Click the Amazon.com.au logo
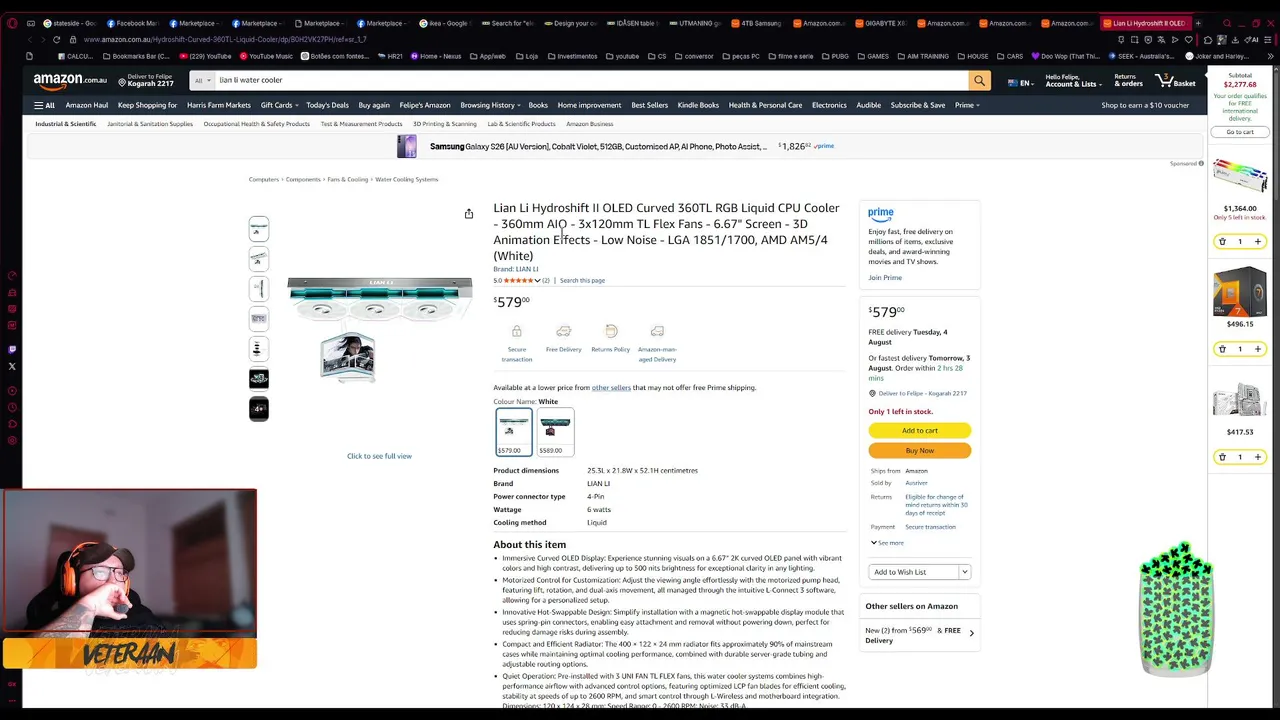 (70, 80)
